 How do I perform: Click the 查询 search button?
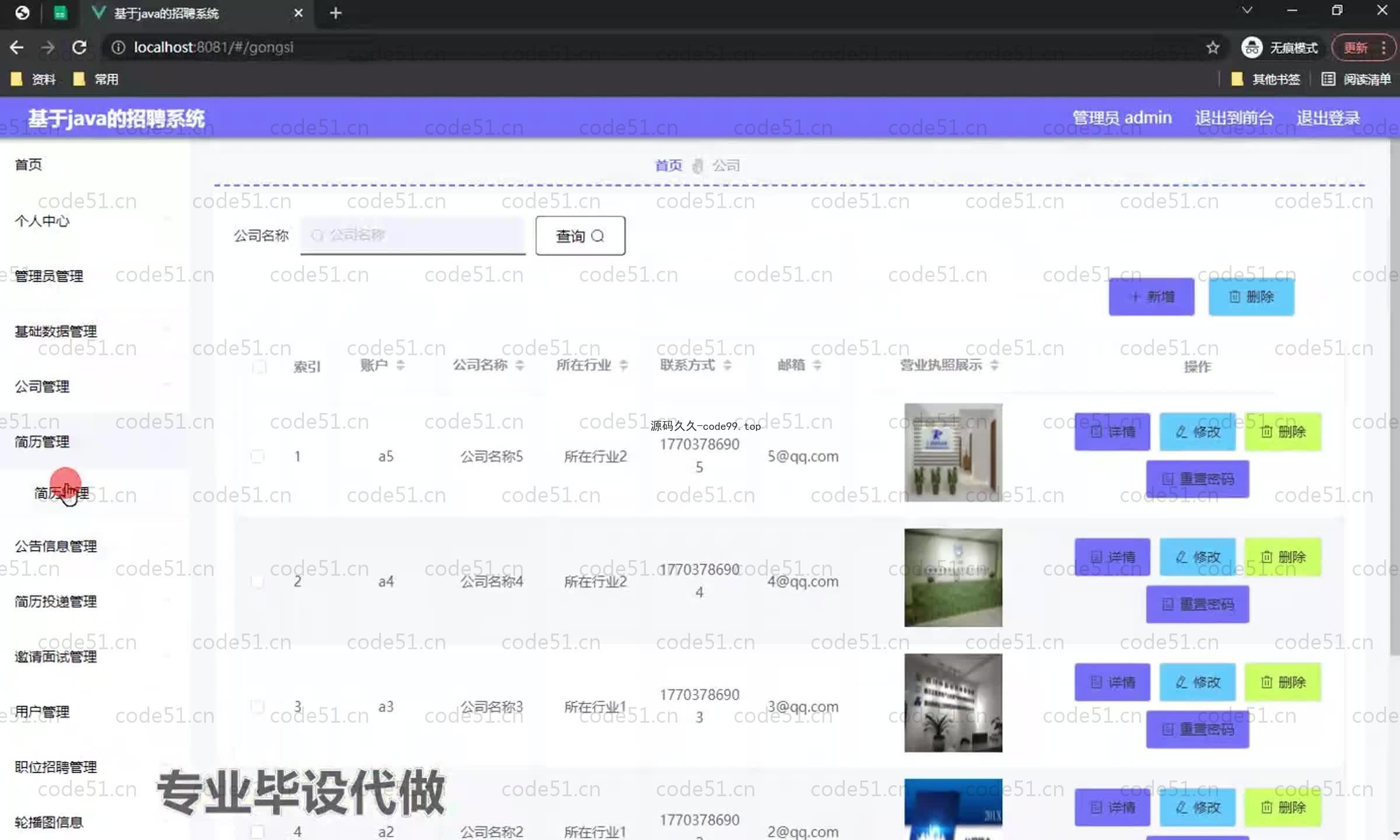coord(580,236)
